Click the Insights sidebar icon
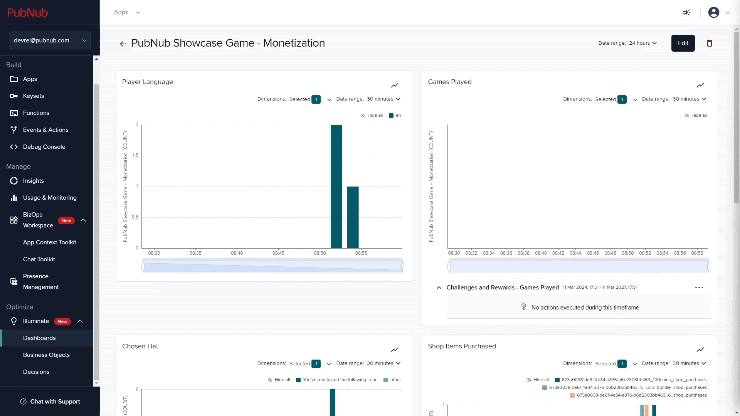 click(x=14, y=181)
